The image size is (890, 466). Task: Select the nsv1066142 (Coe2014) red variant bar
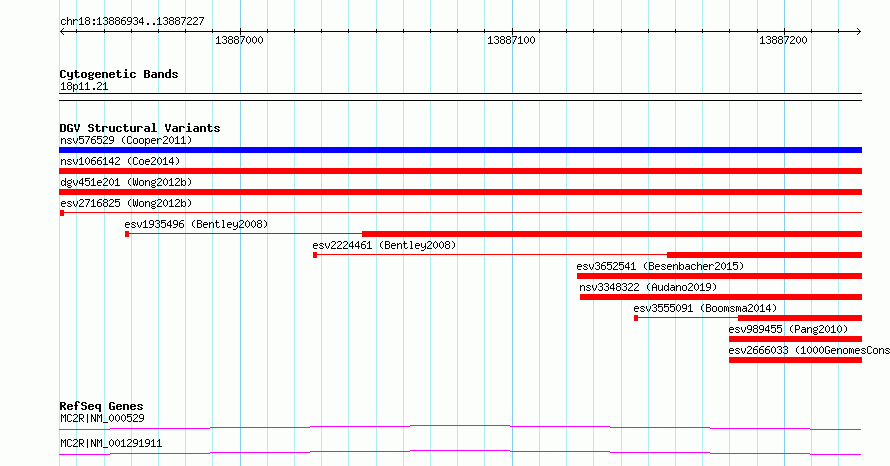click(x=460, y=171)
